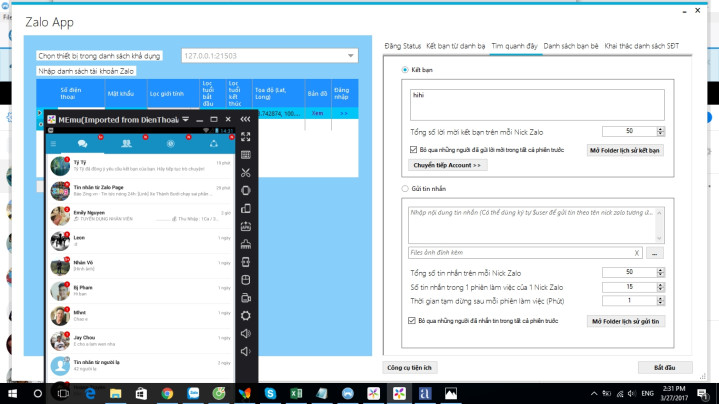The height and width of the screenshot is (404, 719).
Task: Toggle the skip already-invited people checkbox
Action: click(x=413, y=149)
